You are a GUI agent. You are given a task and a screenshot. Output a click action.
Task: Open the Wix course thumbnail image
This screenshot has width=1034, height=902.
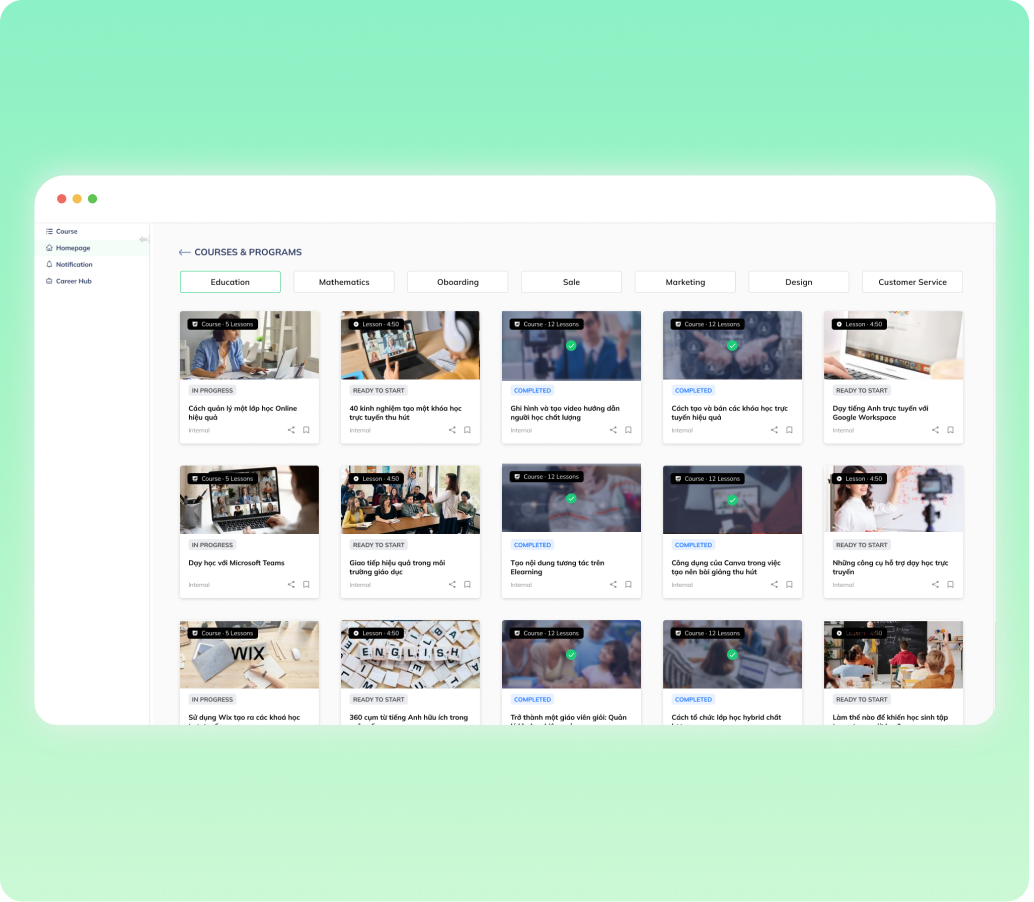(x=249, y=655)
